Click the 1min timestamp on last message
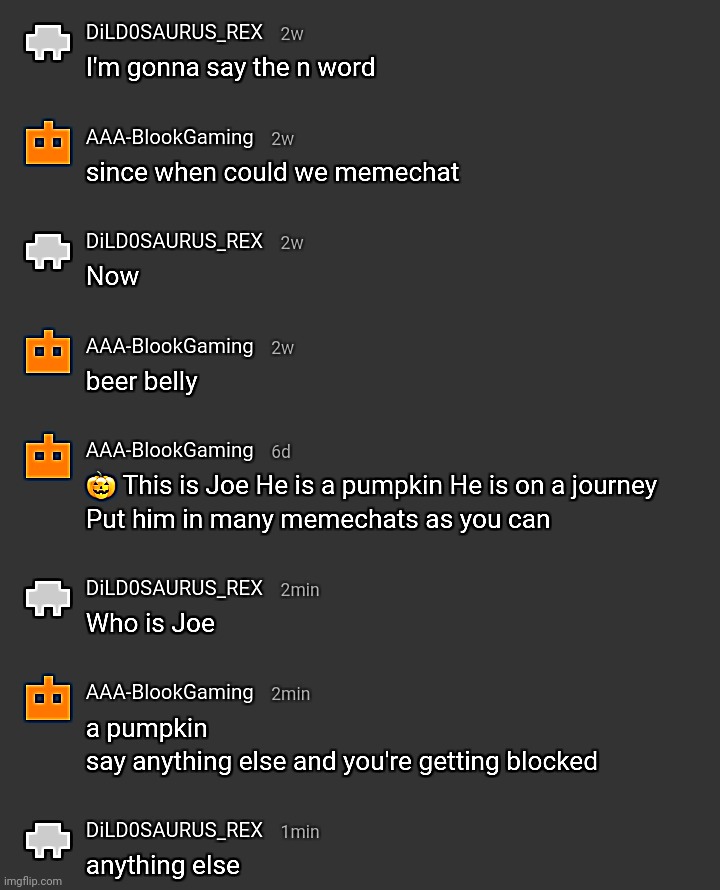720x890 pixels. point(300,832)
